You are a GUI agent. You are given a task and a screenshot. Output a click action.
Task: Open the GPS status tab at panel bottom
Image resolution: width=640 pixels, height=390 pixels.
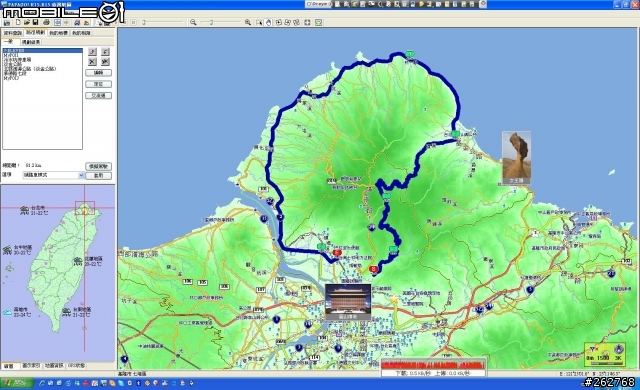pos(76,366)
